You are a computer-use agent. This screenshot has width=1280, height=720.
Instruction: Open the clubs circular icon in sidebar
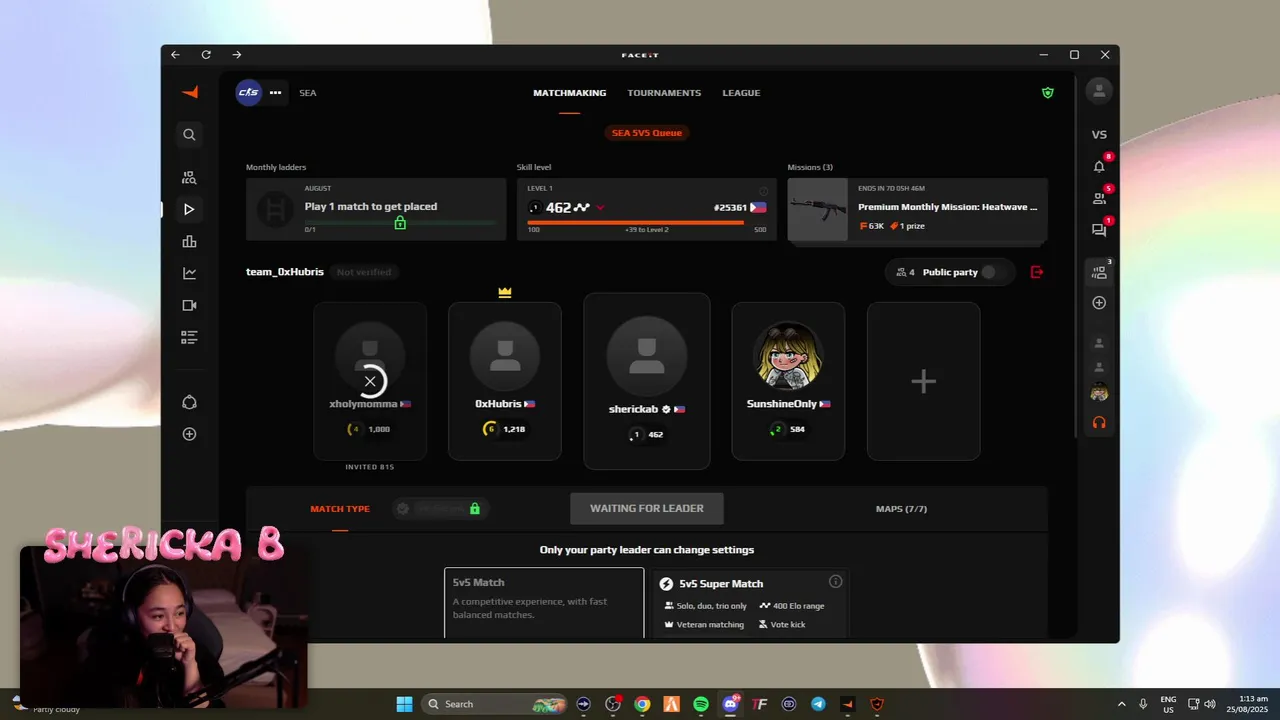click(189, 402)
